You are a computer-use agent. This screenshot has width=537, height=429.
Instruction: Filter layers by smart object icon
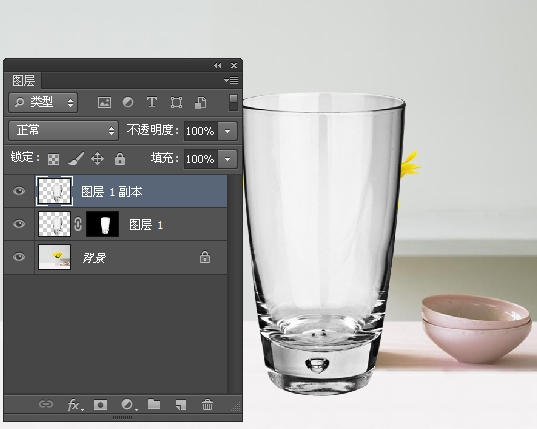[200, 102]
